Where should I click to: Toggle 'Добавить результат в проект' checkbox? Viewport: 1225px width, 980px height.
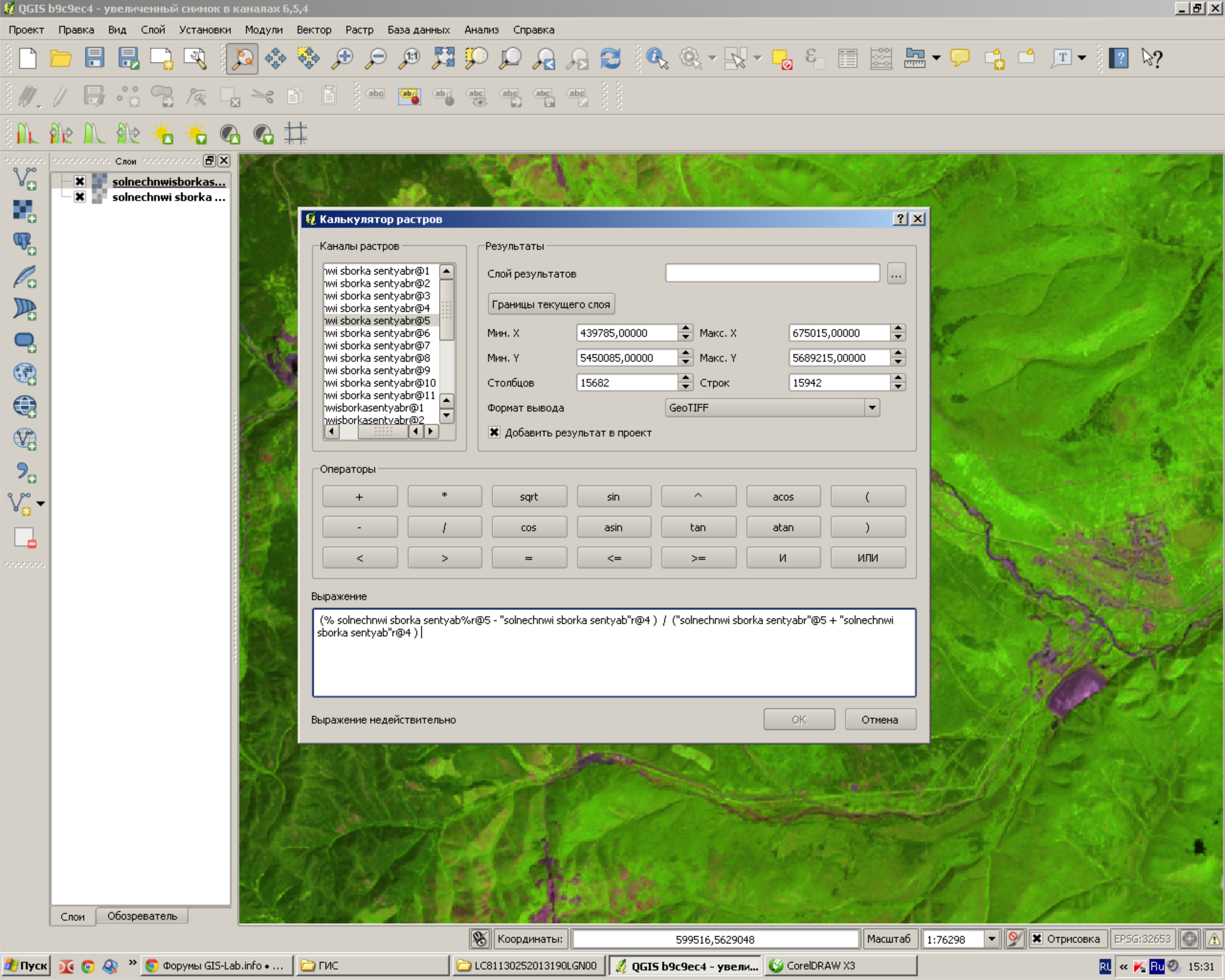pos(494,432)
